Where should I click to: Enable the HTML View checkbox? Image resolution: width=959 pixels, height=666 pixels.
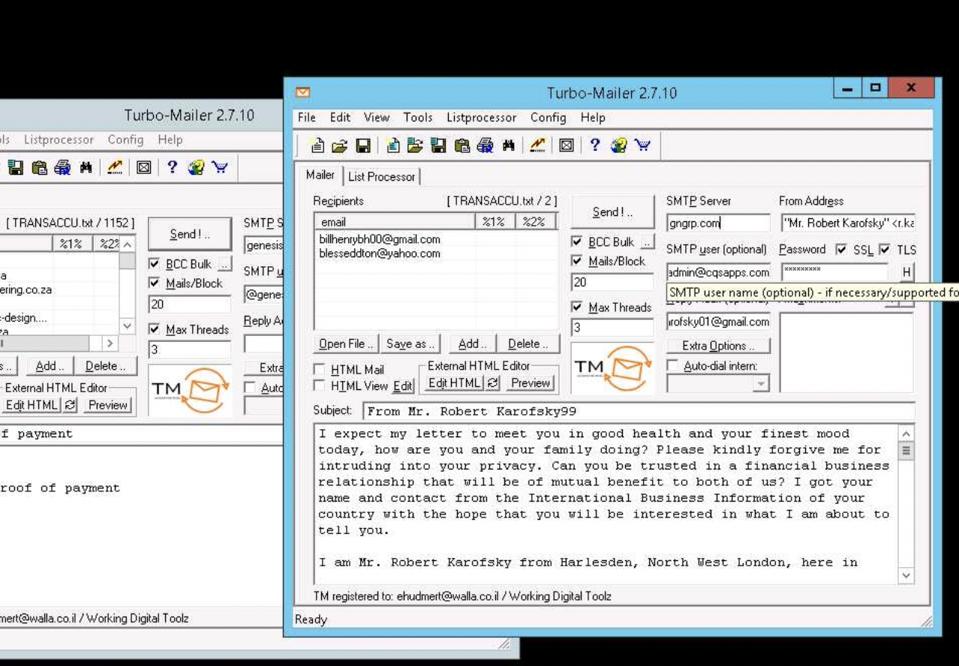[x=319, y=385]
